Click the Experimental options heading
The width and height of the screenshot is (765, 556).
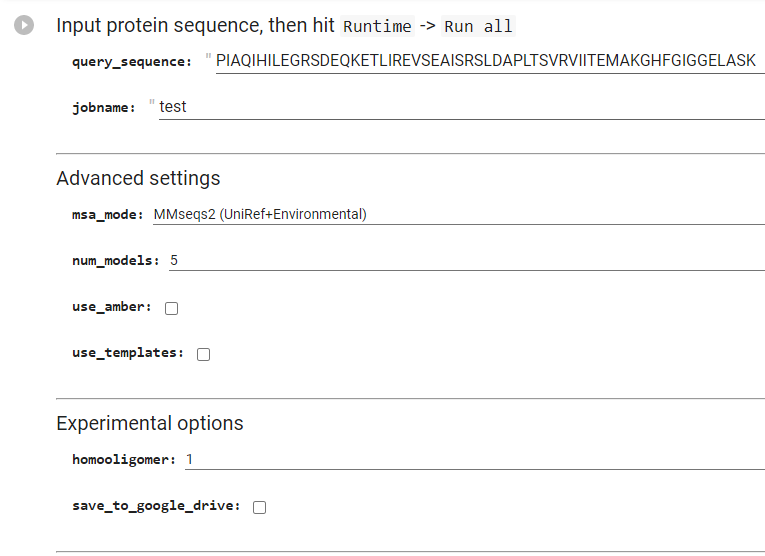150,423
